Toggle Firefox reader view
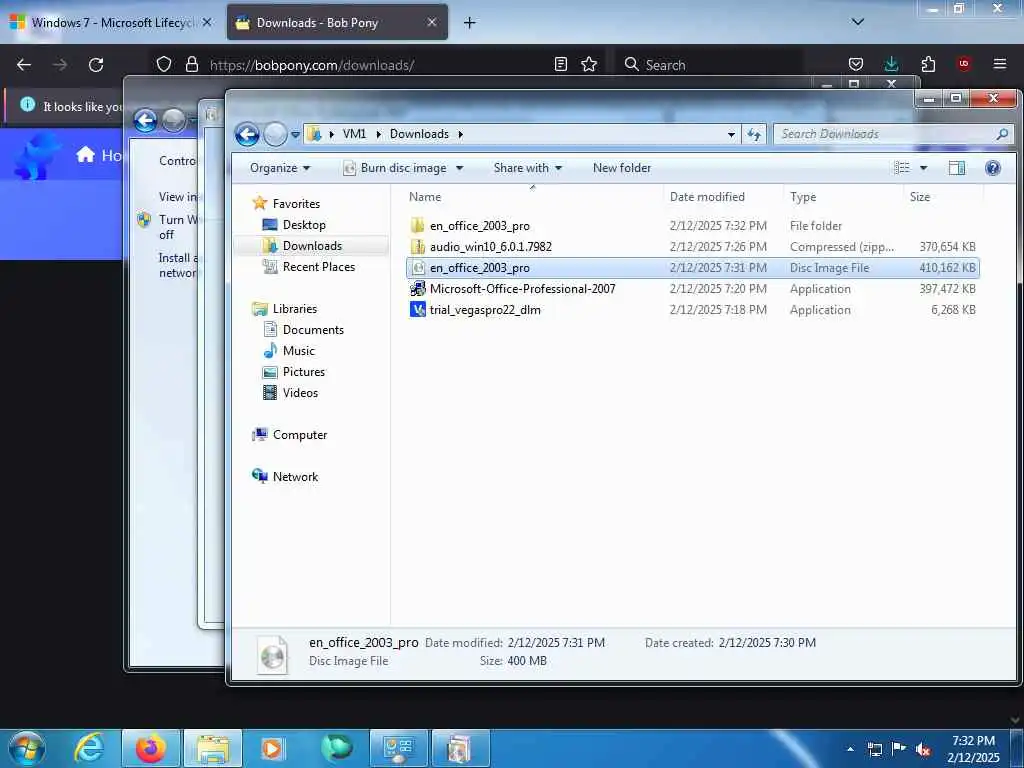Image resolution: width=1024 pixels, height=768 pixels. (x=560, y=64)
